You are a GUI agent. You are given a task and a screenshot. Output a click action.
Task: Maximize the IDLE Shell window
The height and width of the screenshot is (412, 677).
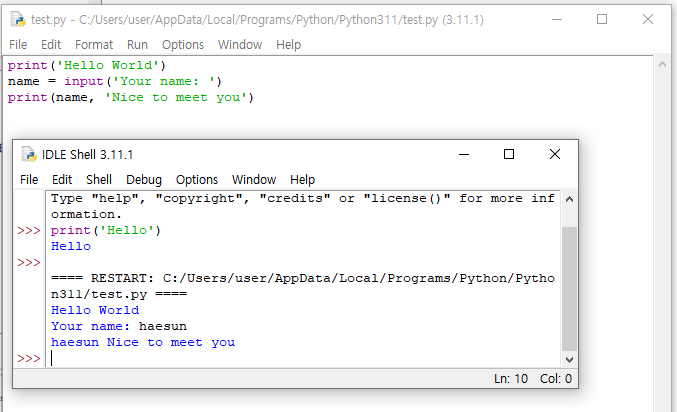(x=509, y=154)
